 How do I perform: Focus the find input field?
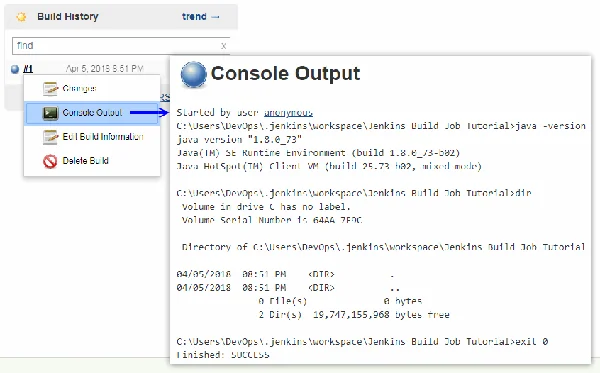click(121, 46)
